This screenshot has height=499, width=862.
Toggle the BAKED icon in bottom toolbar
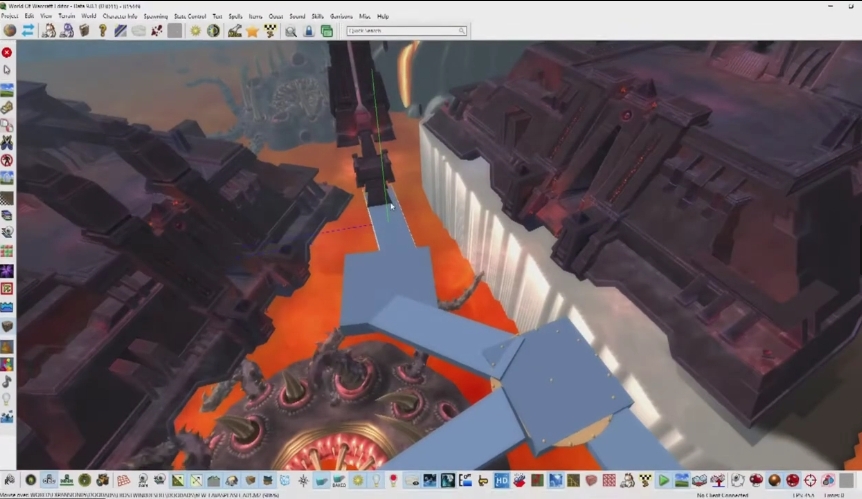339,481
